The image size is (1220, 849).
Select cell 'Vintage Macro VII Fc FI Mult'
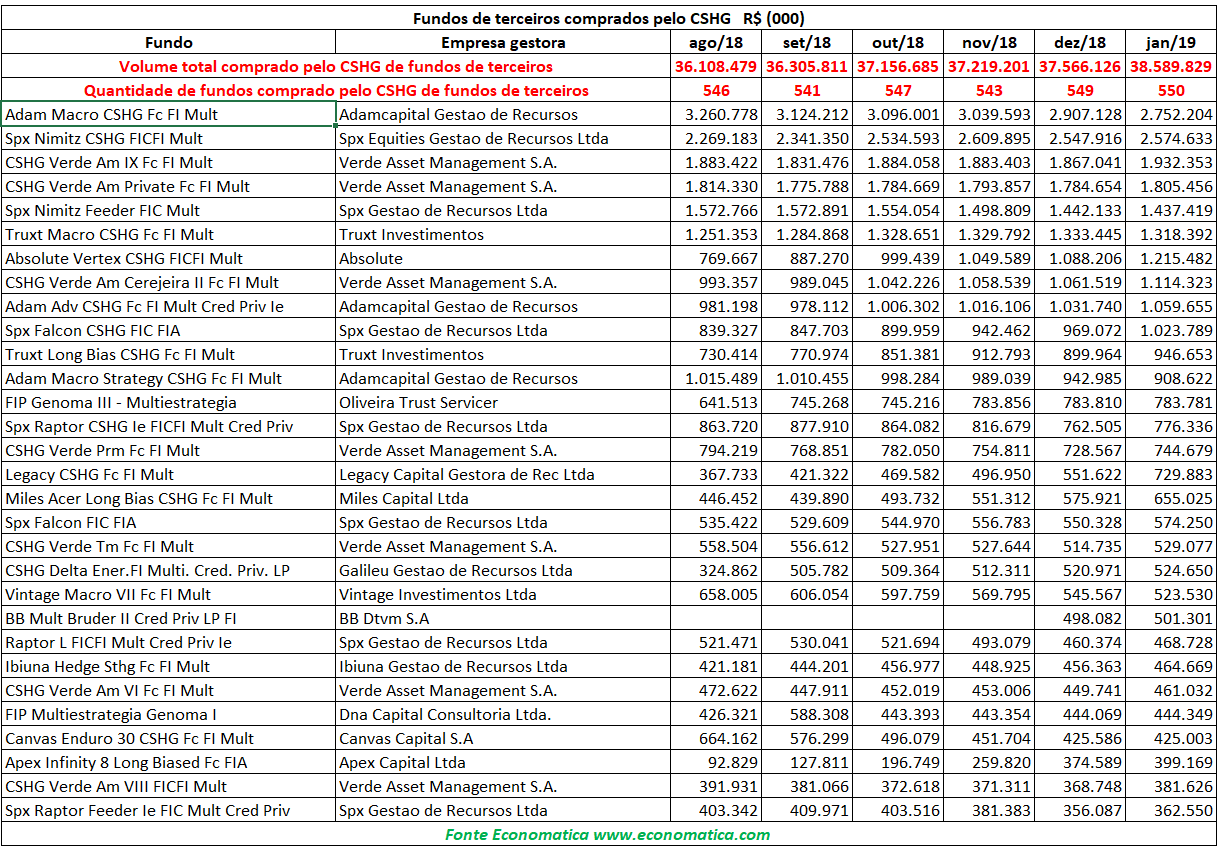(x=168, y=595)
